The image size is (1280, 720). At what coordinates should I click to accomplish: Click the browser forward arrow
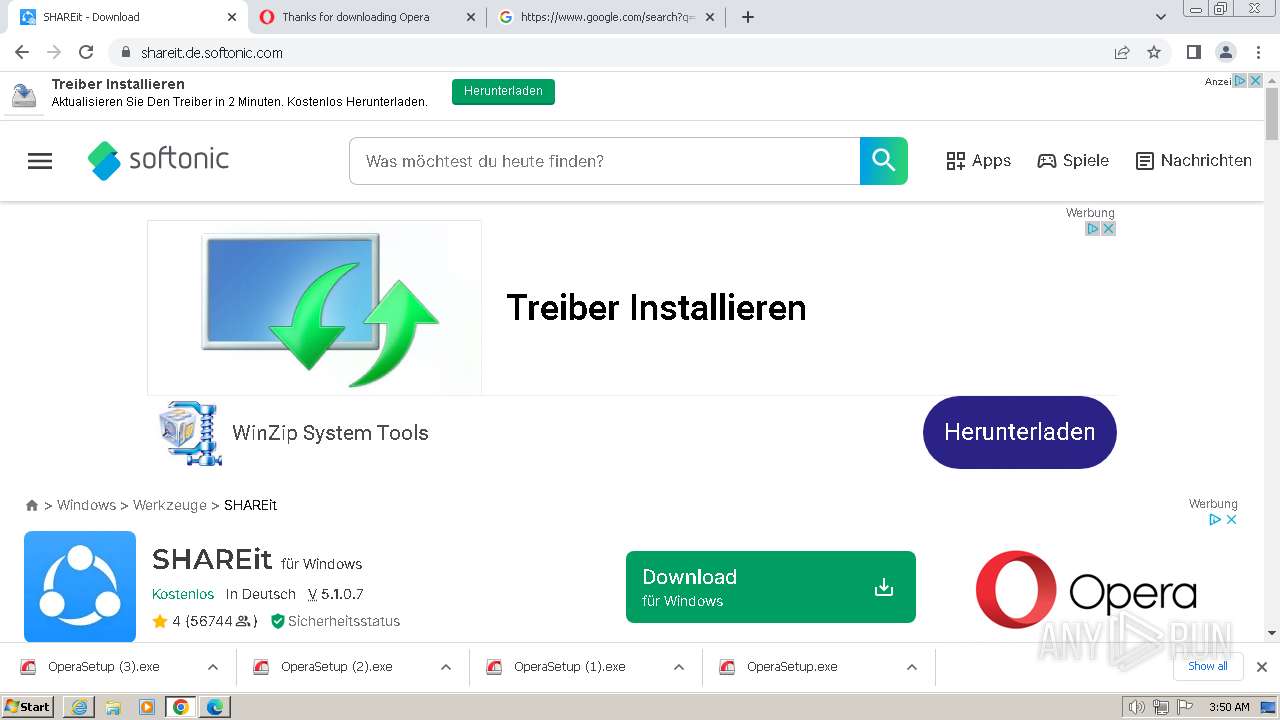point(54,52)
